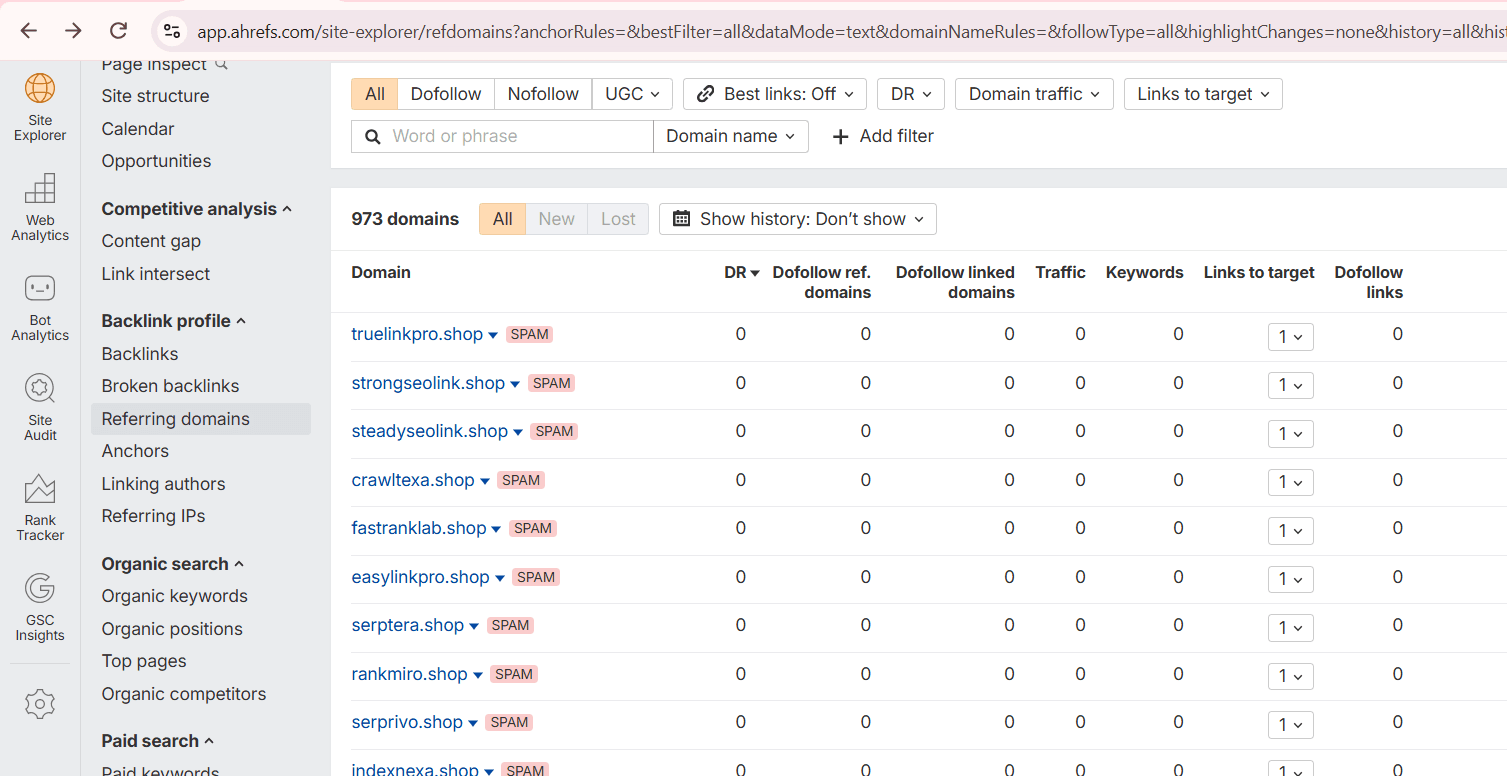Open the DR filter dropdown

coord(911,94)
